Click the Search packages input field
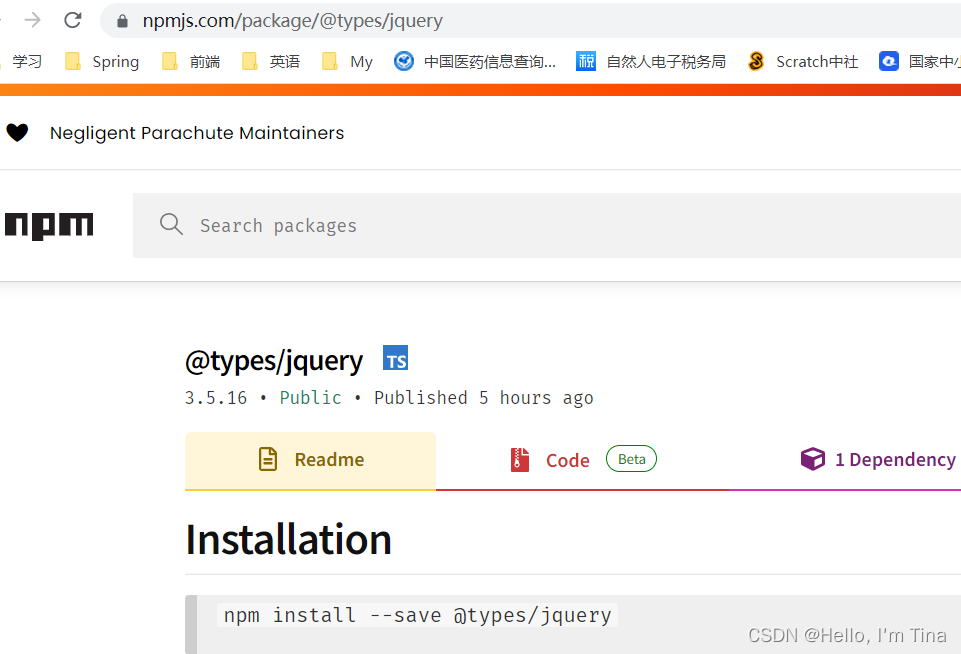Screen dimensions: 961x654 point(400,224)
